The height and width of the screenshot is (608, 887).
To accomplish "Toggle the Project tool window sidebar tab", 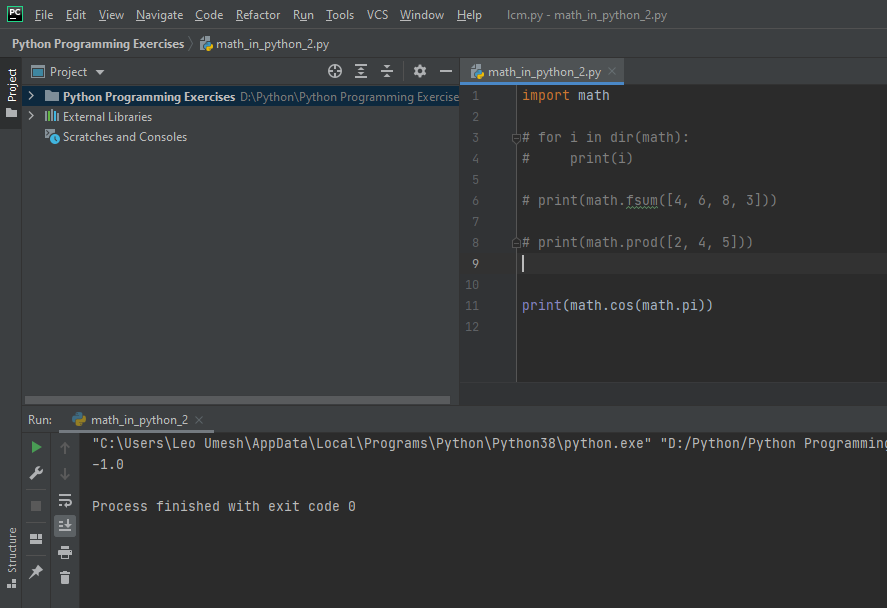I will (x=12, y=93).
